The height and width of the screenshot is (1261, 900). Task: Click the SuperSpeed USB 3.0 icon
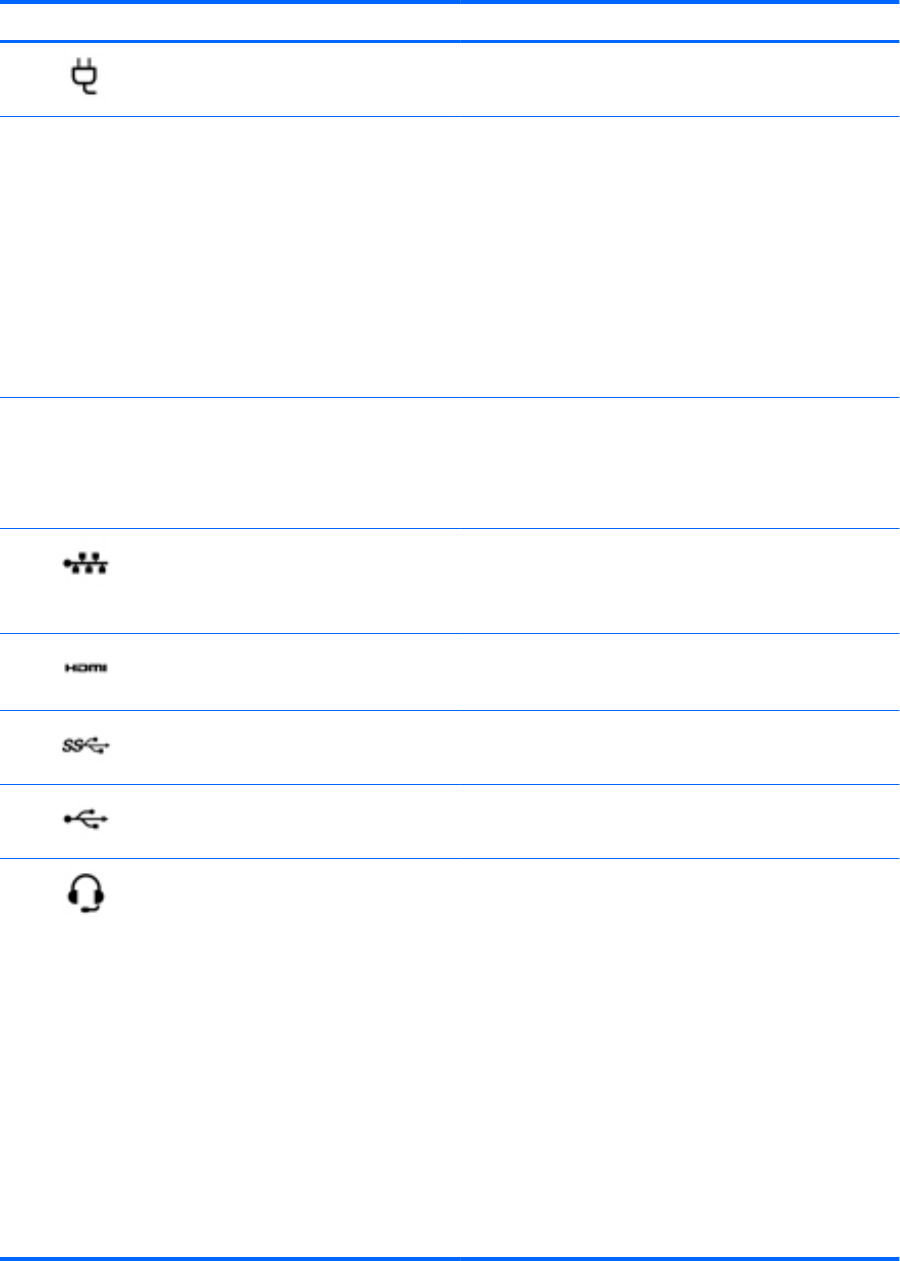click(87, 745)
